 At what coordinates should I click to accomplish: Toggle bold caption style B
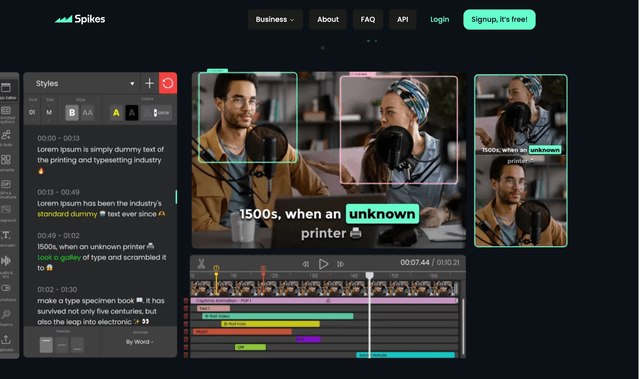72,113
